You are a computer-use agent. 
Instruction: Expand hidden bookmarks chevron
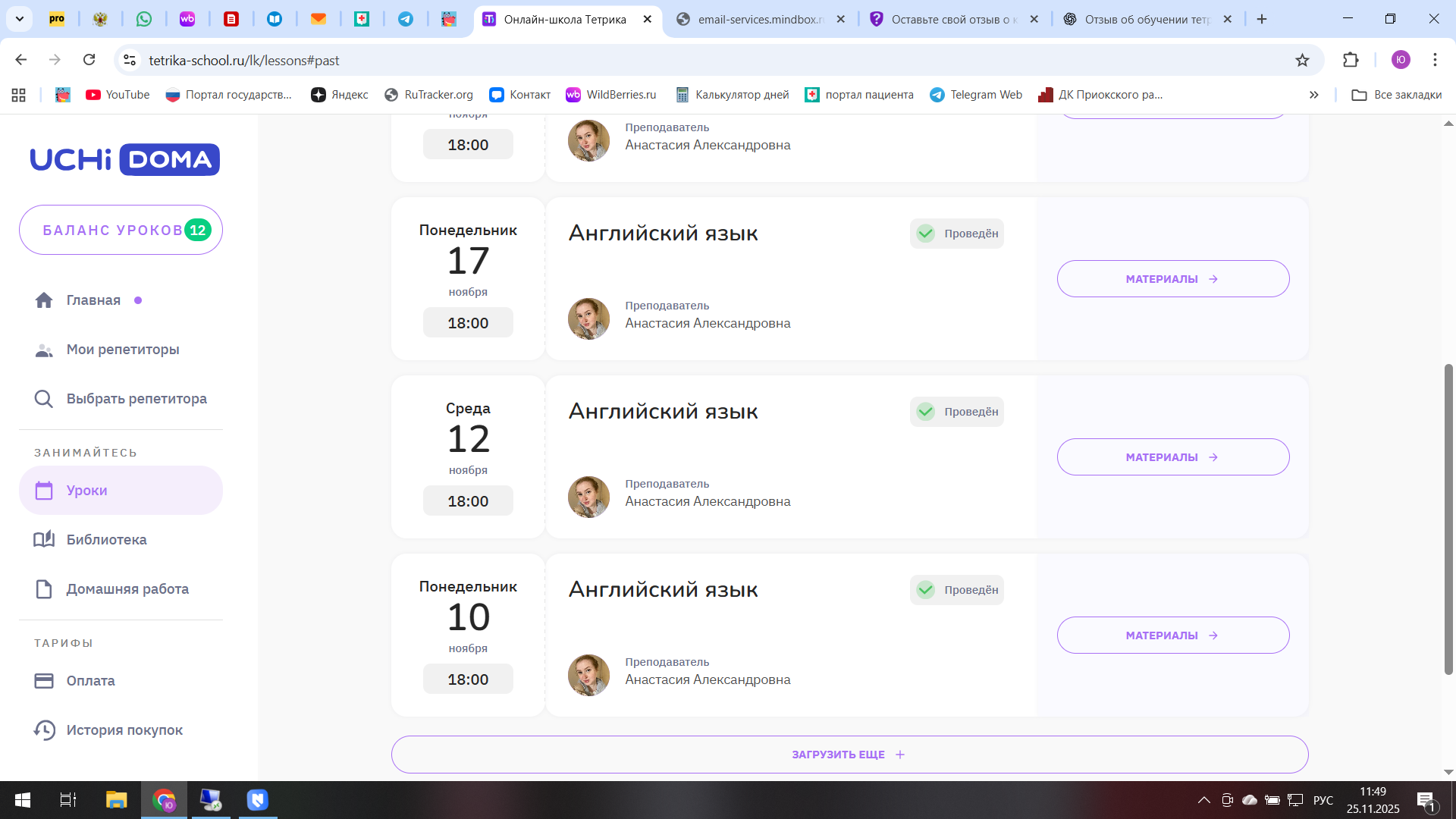1313,95
